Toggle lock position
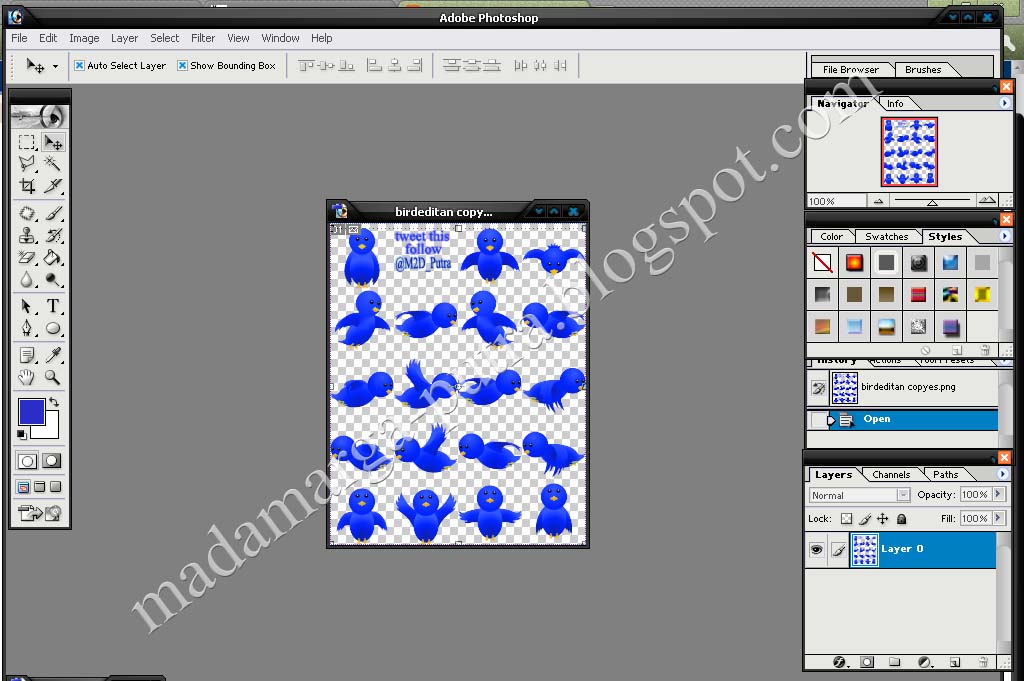The height and width of the screenshot is (681, 1024). coord(882,519)
